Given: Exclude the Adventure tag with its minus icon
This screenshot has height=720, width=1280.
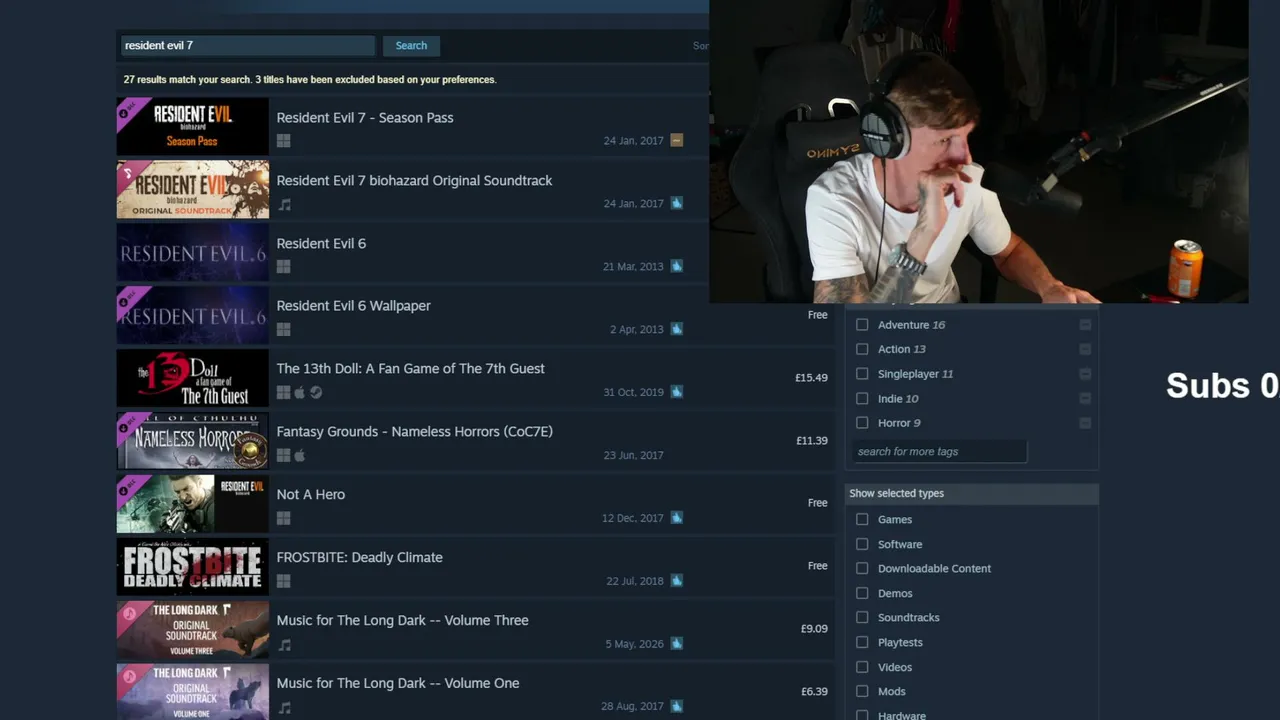Looking at the screenshot, I should click(1085, 325).
